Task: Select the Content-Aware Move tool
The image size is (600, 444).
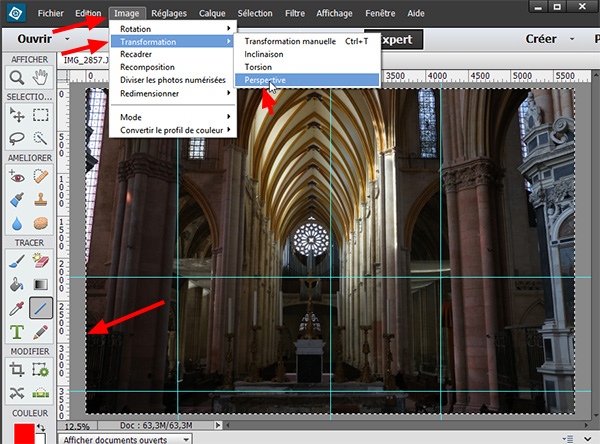Action: pos(17,393)
